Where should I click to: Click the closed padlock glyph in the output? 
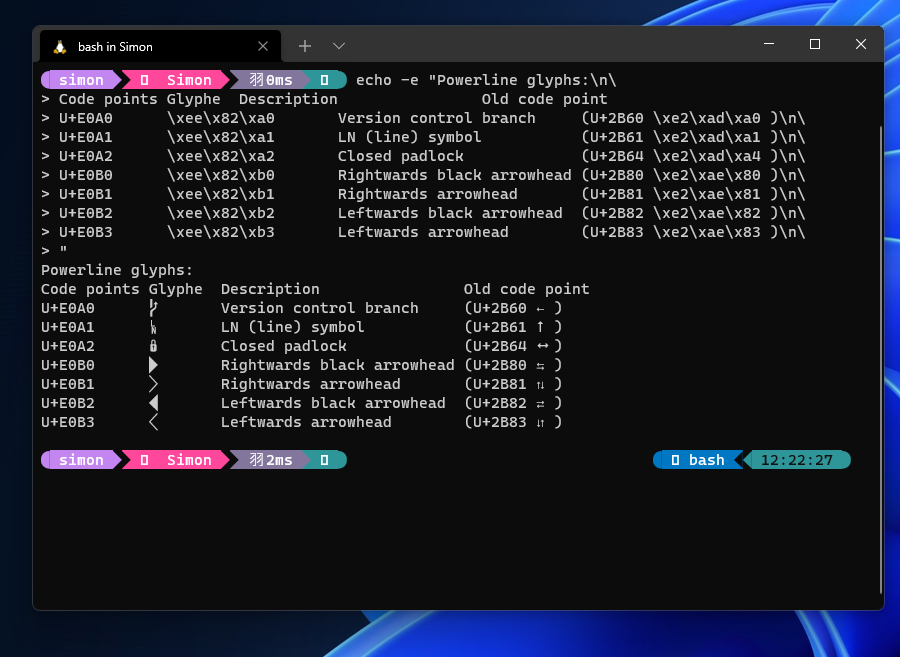click(x=152, y=346)
